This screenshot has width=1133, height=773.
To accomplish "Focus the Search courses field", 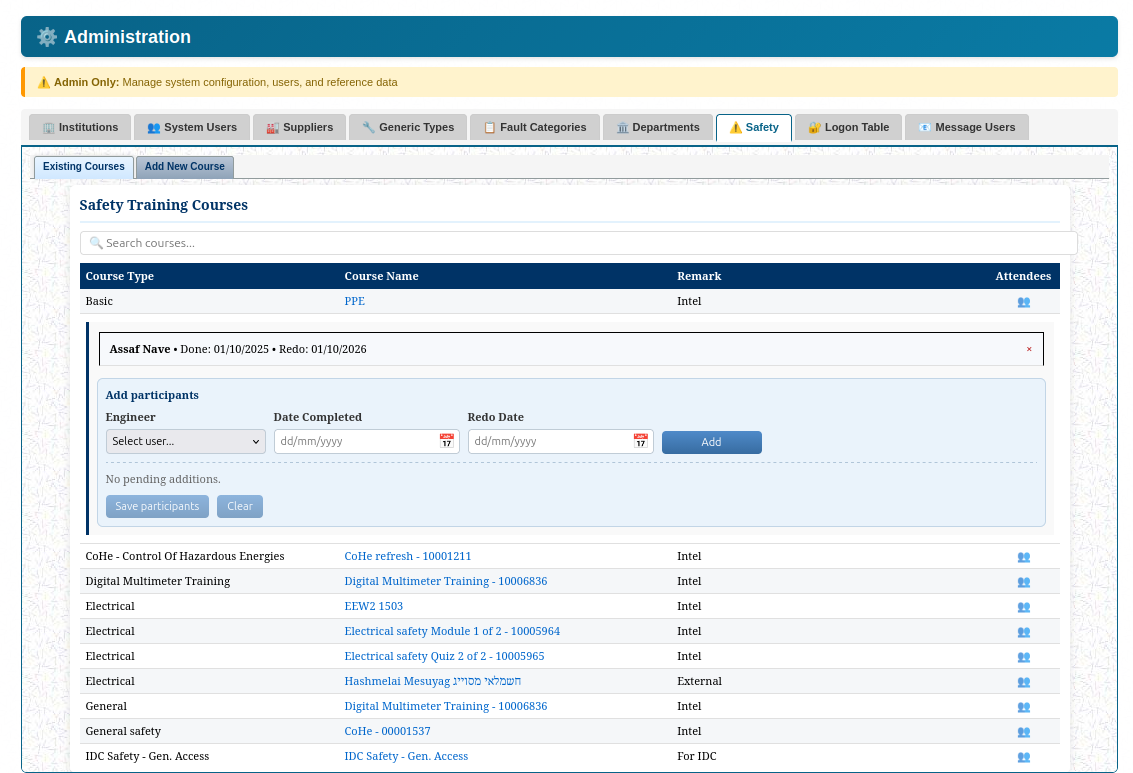I will click(x=578, y=243).
